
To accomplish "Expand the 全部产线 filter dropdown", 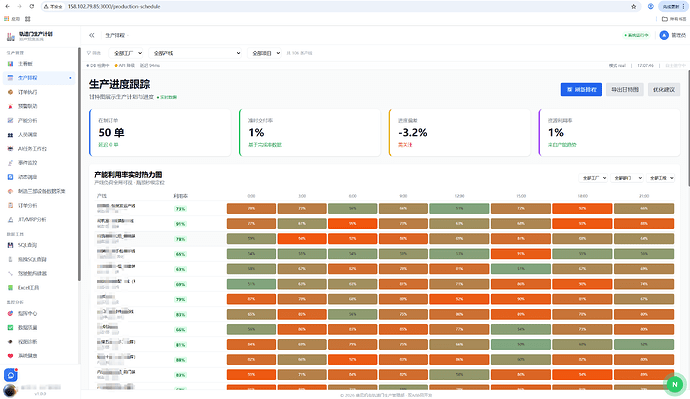I will (x=196, y=53).
